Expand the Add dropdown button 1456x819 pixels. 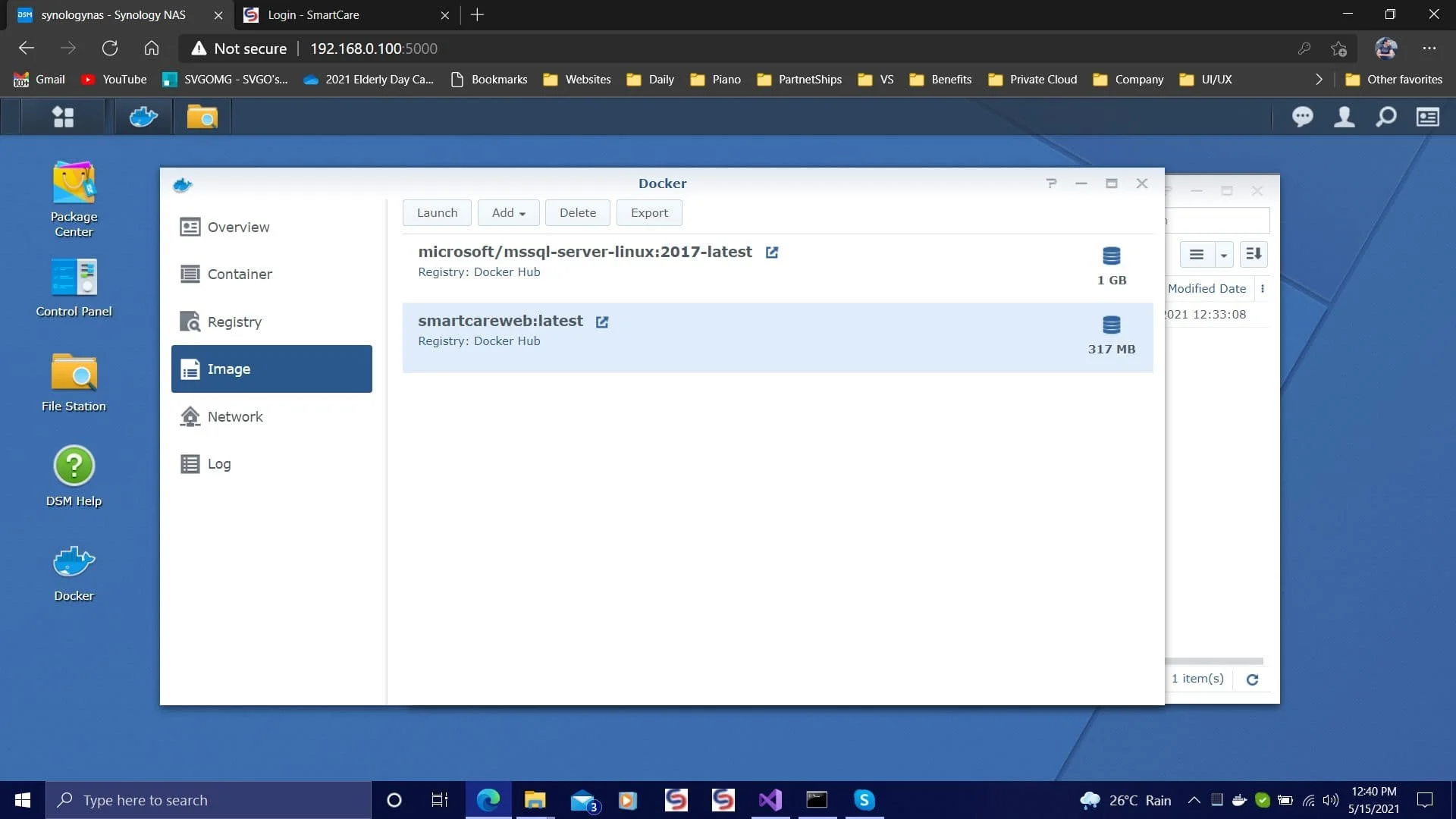[x=508, y=213]
